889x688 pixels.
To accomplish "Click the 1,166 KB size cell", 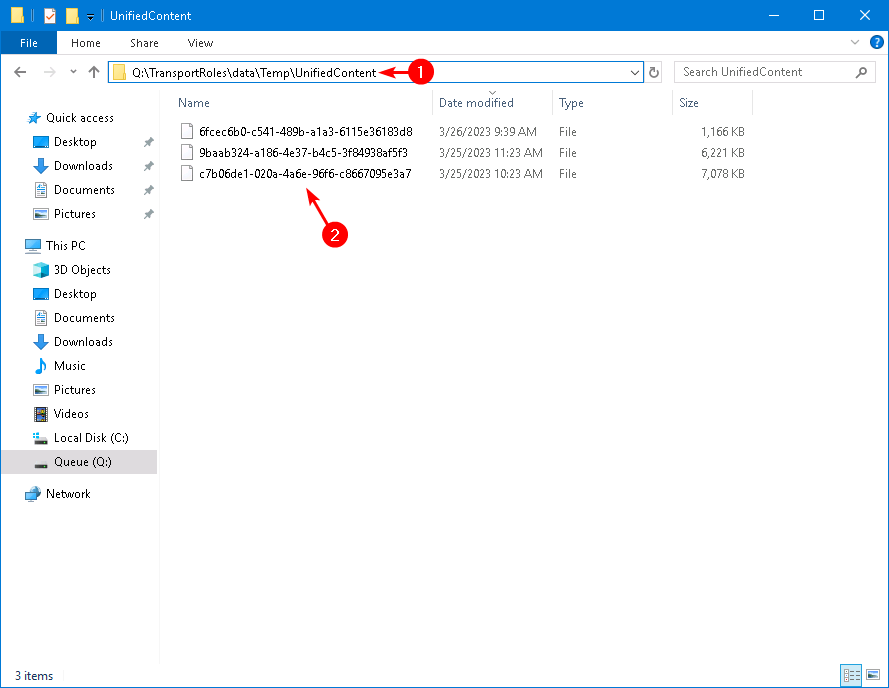I will (722, 132).
